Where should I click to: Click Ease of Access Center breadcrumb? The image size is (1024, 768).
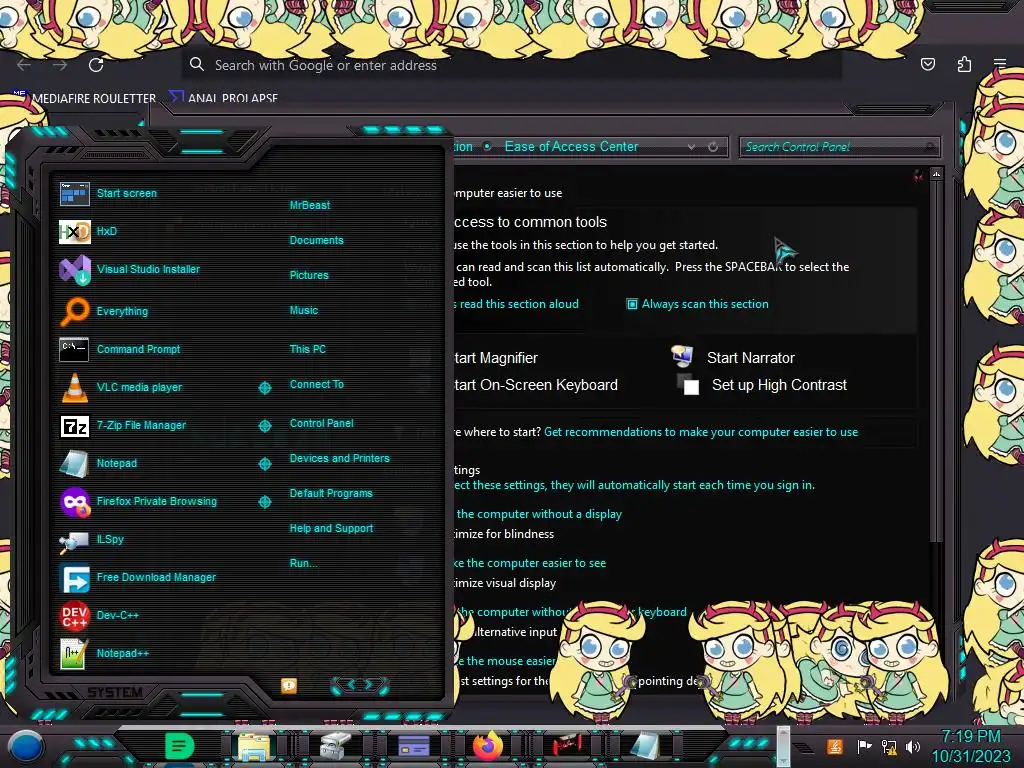[571, 147]
